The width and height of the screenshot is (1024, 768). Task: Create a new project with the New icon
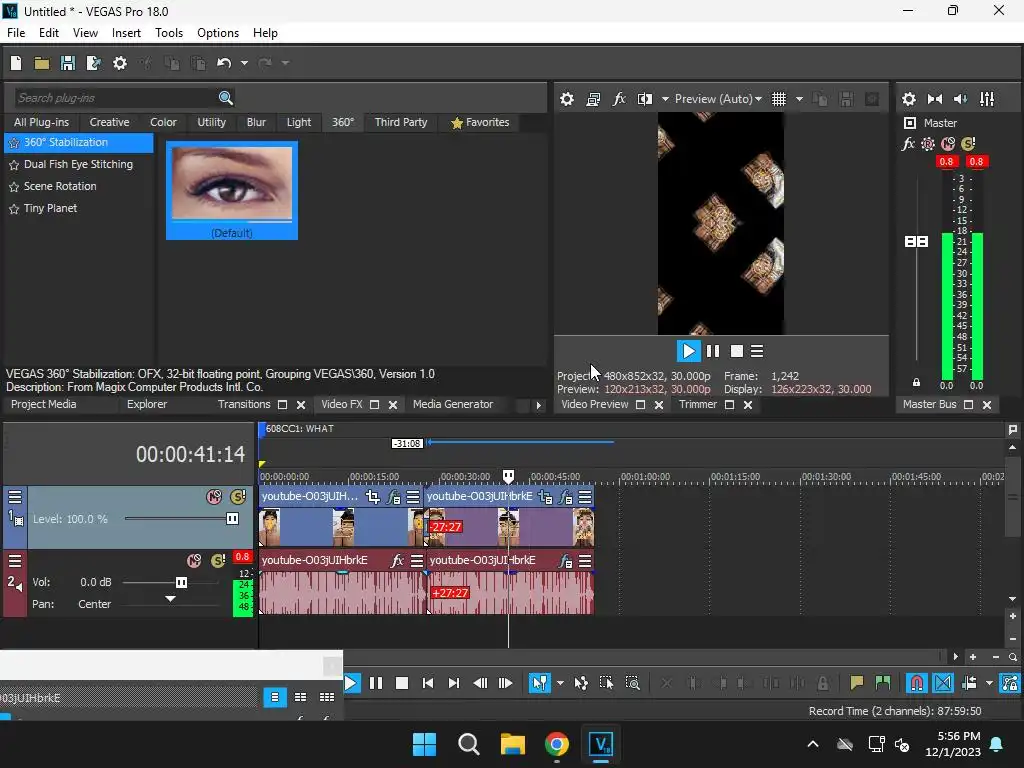pyautogui.click(x=16, y=63)
